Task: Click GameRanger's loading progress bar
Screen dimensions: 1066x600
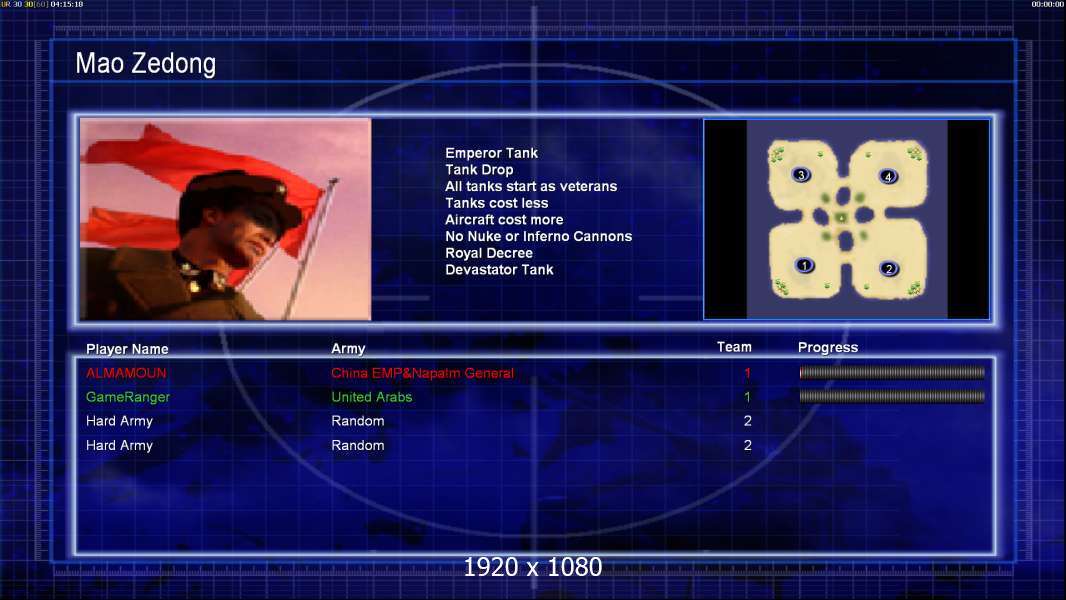Action: (892, 396)
